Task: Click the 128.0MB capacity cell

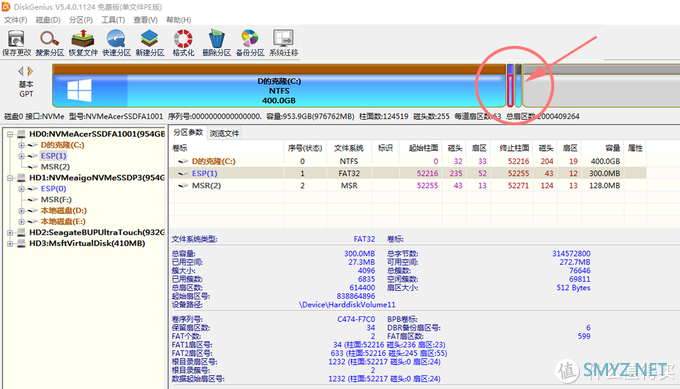Action: [604, 185]
